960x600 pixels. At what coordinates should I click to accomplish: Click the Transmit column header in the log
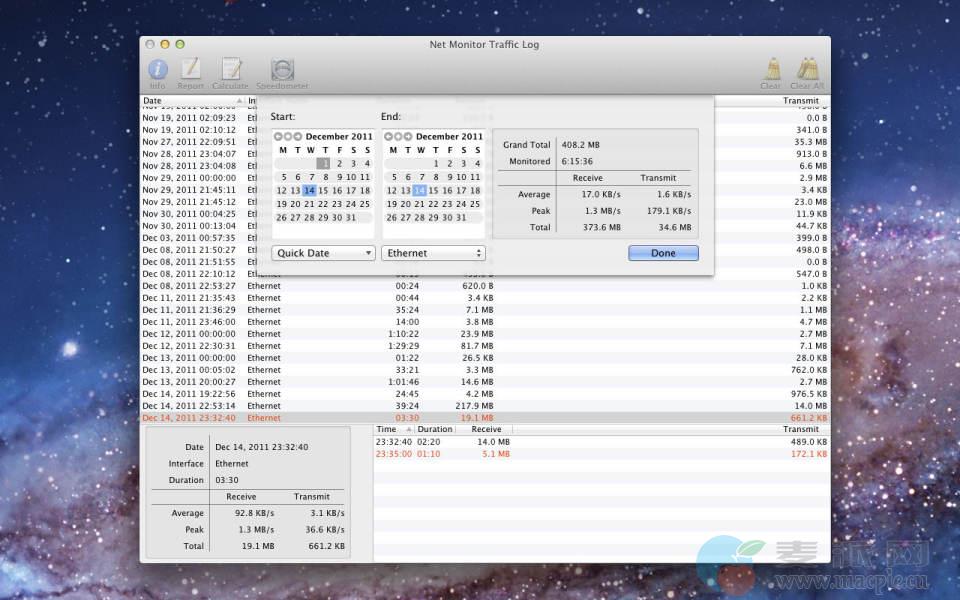800,101
